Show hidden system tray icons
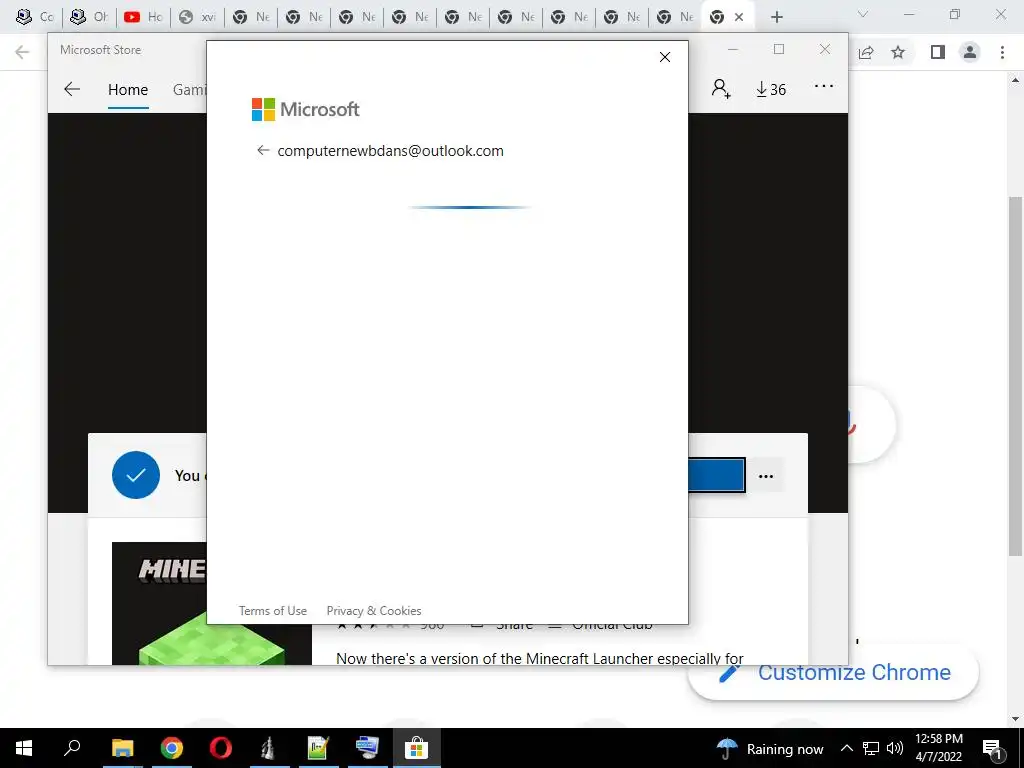Viewport: 1024px width, 768px height. tap(846, 748)
